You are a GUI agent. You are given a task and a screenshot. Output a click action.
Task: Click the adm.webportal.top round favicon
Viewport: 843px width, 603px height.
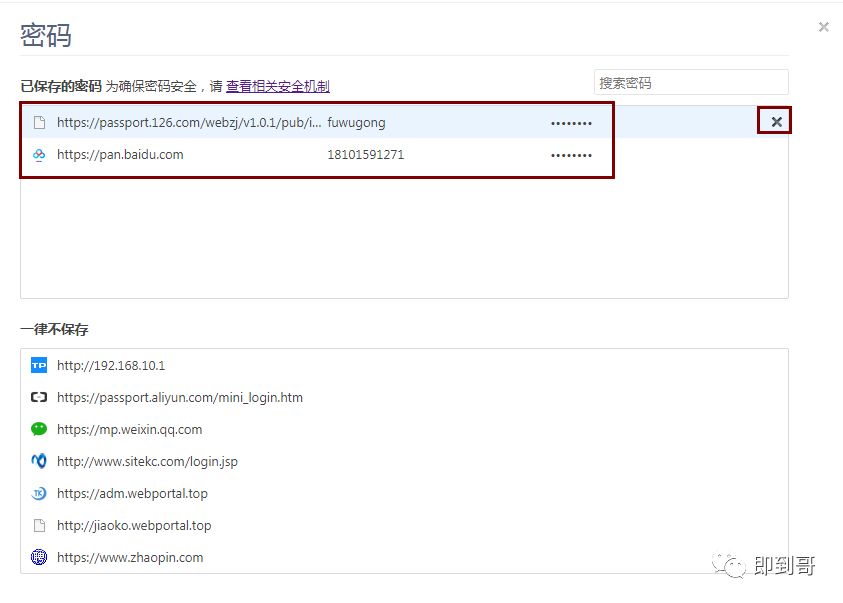coord(39,493)
